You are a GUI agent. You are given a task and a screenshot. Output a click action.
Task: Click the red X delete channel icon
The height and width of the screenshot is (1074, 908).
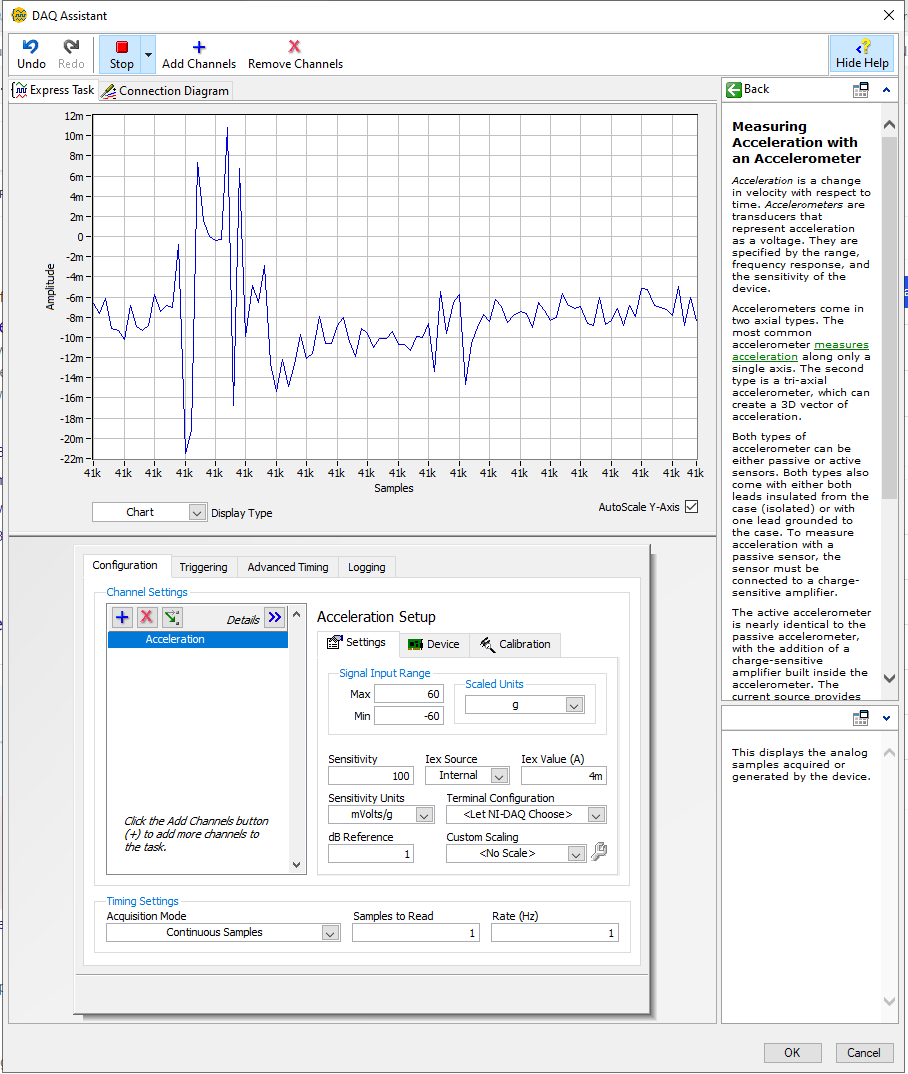click(147, 617)
